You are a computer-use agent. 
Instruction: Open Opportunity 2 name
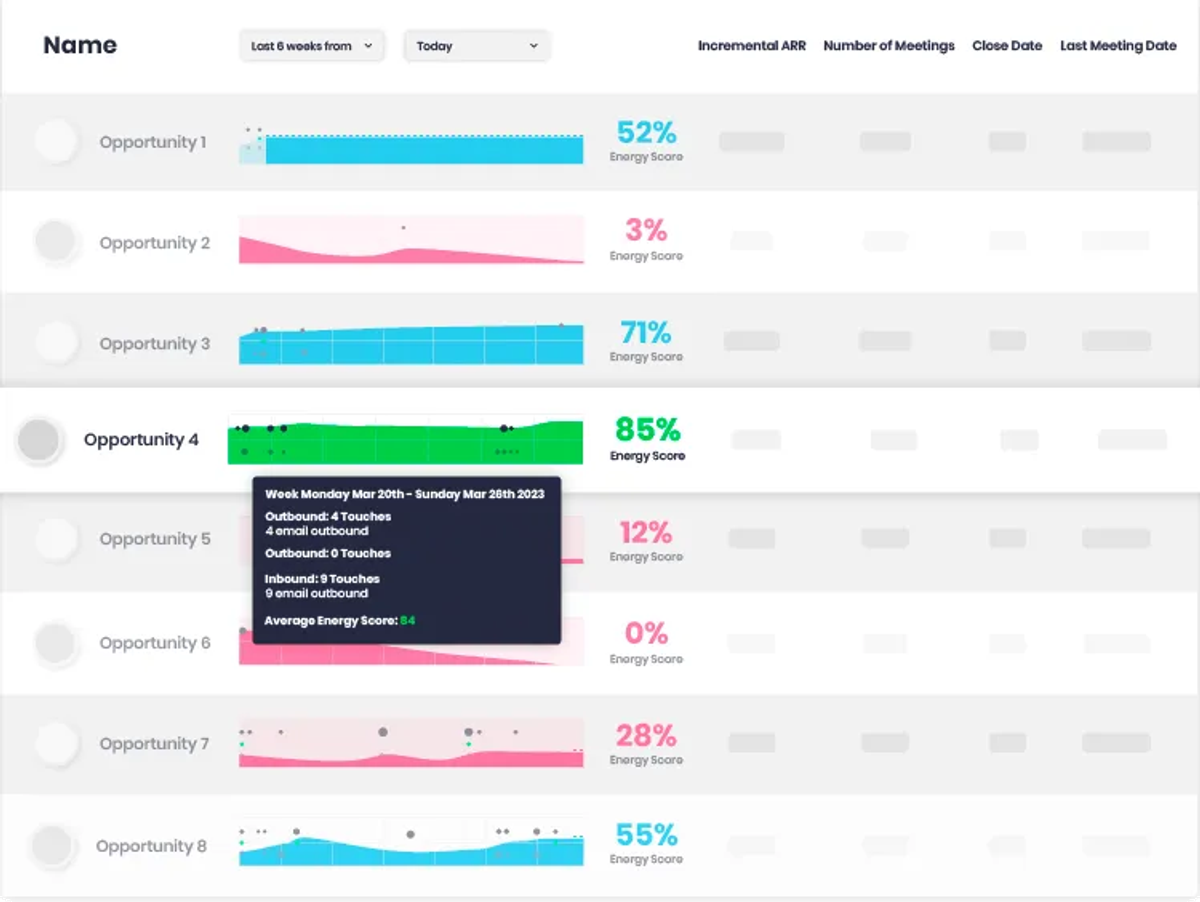pyautogui.click(x=155, y=243)
